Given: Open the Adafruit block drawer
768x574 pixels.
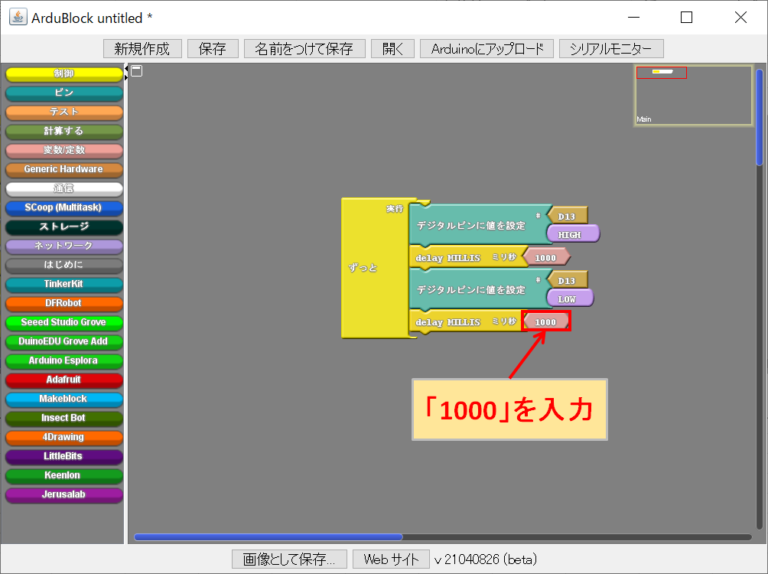Looking at the screenshot, I should pyautogui.click(x=64, y=380).
